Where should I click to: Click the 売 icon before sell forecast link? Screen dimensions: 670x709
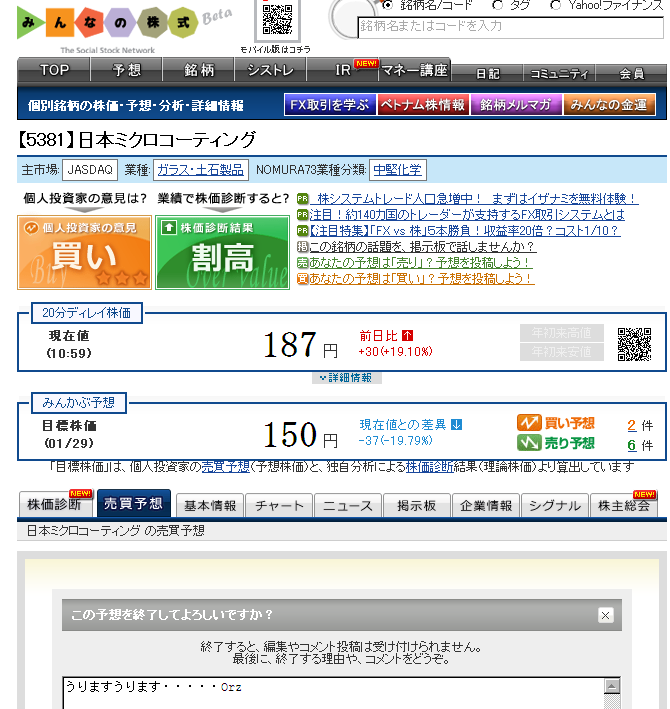pos(302,263)
